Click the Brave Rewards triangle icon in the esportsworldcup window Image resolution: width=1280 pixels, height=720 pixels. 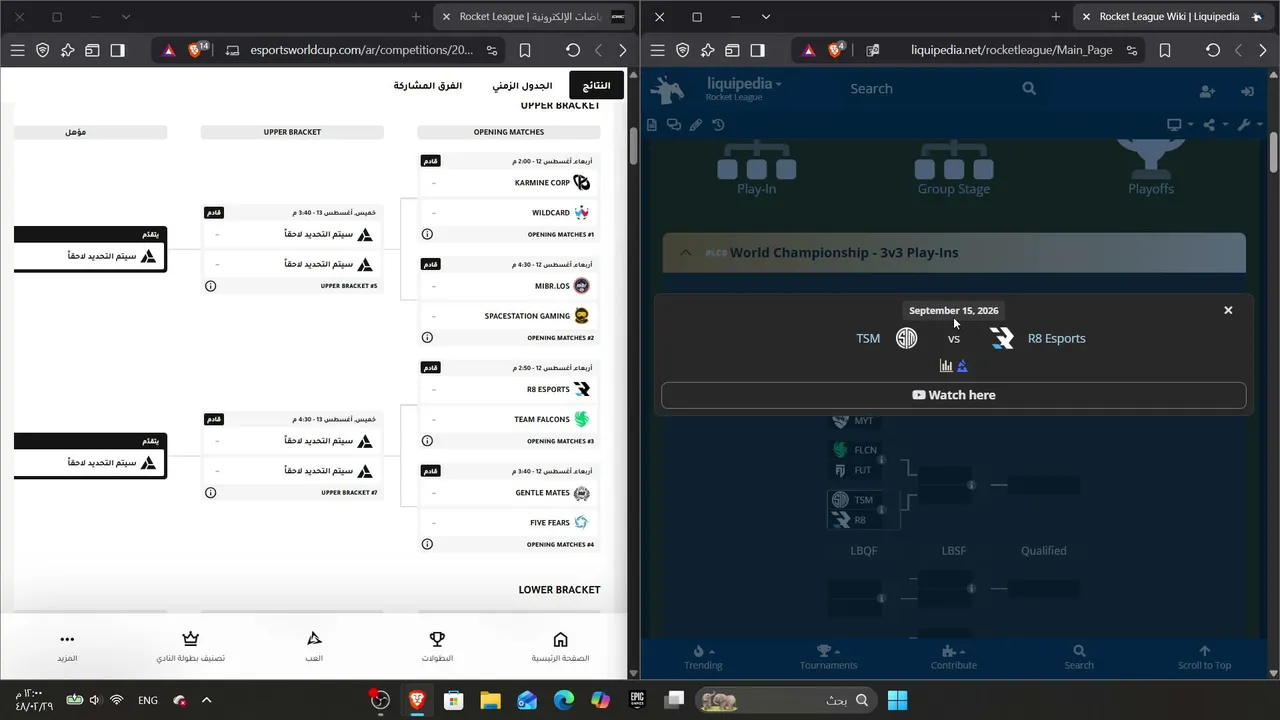point(169,50)
